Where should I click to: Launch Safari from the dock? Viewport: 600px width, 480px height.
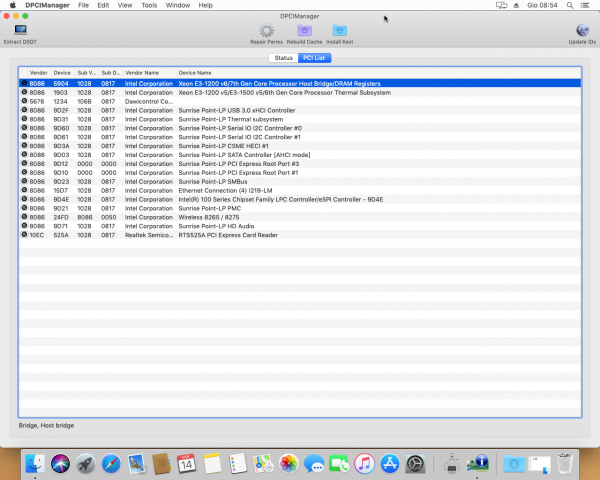[x=111, y=463]
